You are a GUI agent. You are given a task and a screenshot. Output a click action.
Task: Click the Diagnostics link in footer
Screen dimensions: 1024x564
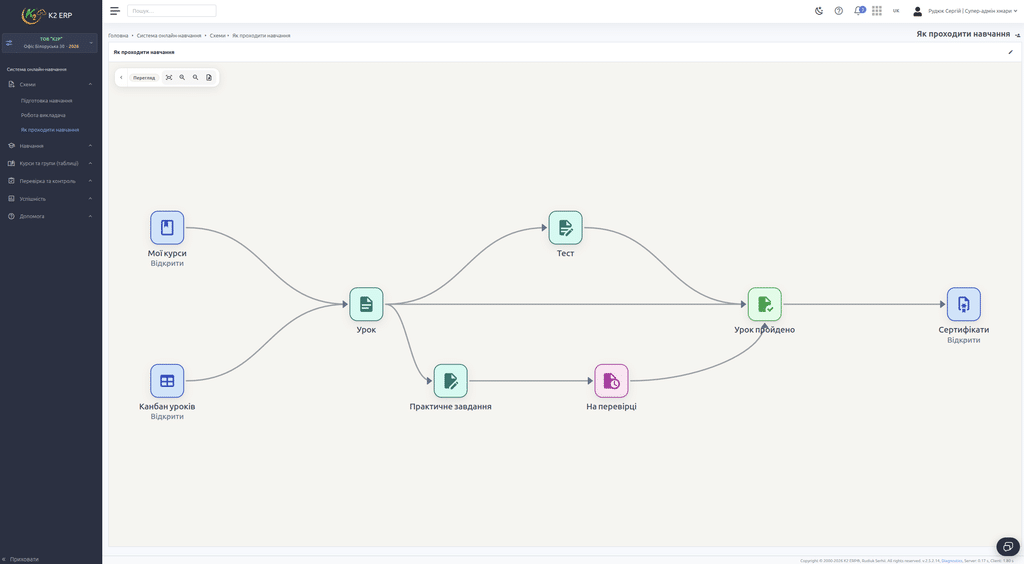[x=951, y=561]
